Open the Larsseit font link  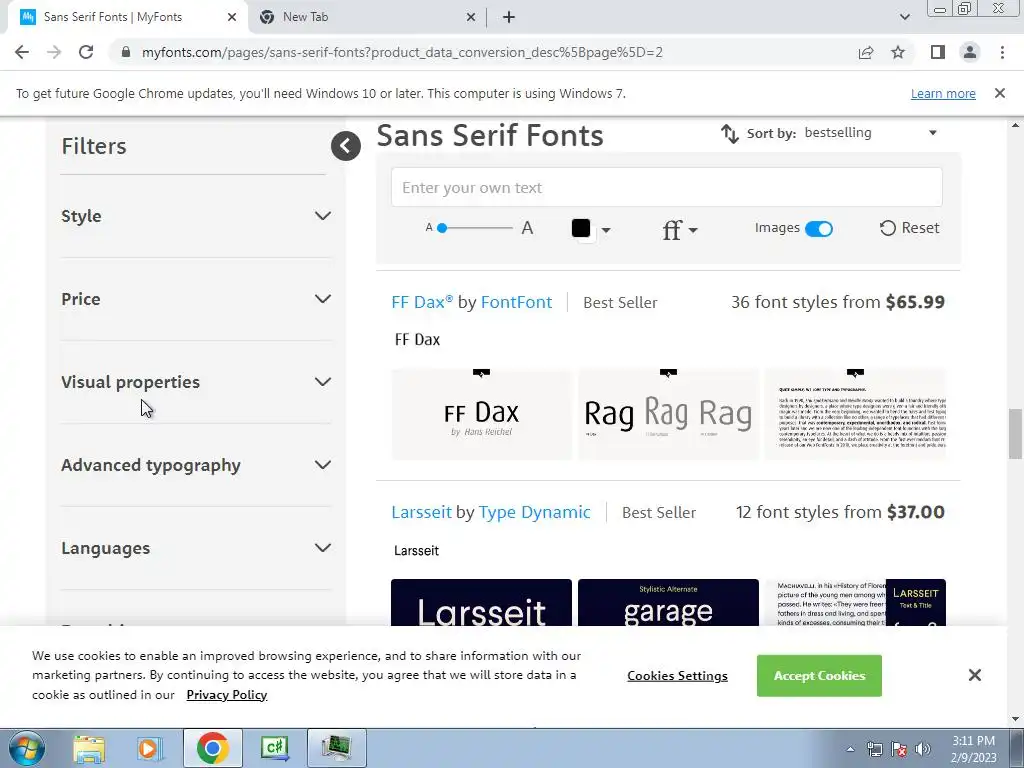pos(421,512)
